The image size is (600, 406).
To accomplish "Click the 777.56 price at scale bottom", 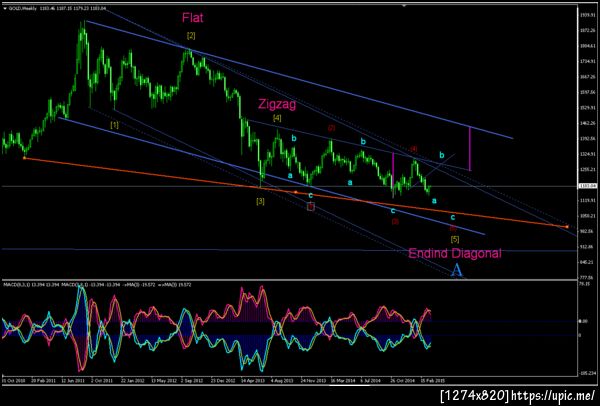I will pos(587,277).
